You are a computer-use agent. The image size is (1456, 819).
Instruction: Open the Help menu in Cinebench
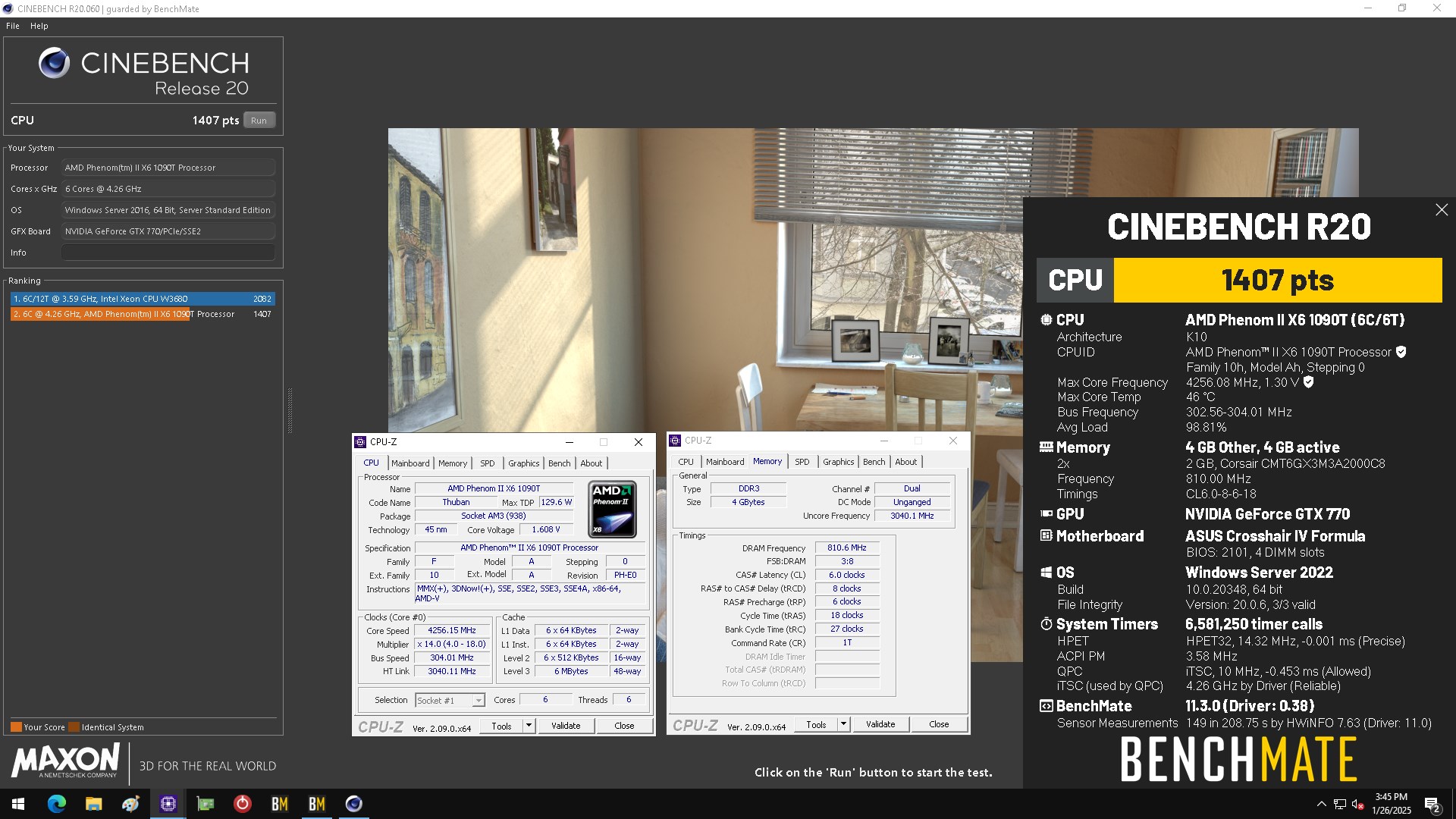[39, 26]
